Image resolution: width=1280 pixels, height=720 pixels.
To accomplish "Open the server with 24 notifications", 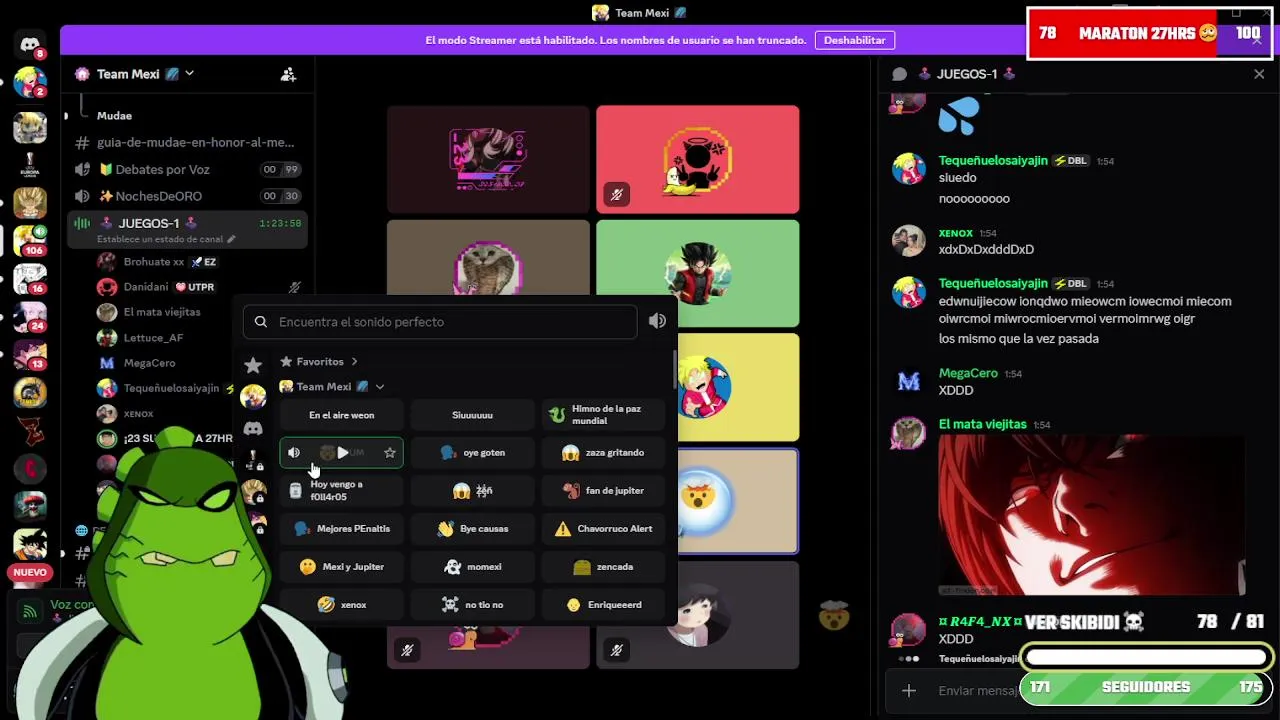I will [30, 317].
